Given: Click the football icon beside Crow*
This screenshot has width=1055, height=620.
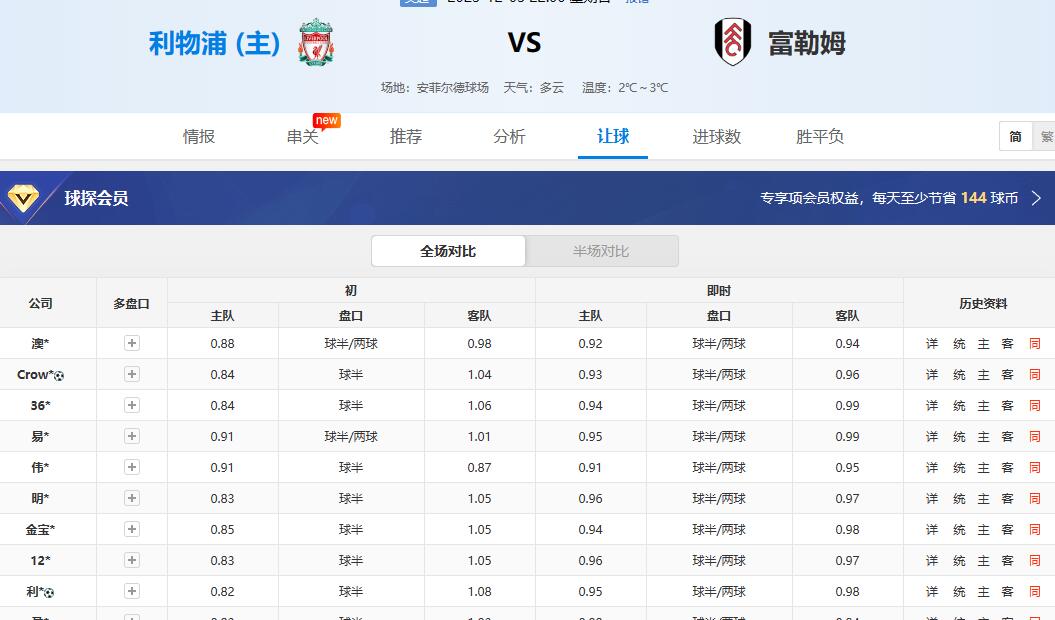Looking at the screenshot, I should pyautogui.click(x=59, y=376).
